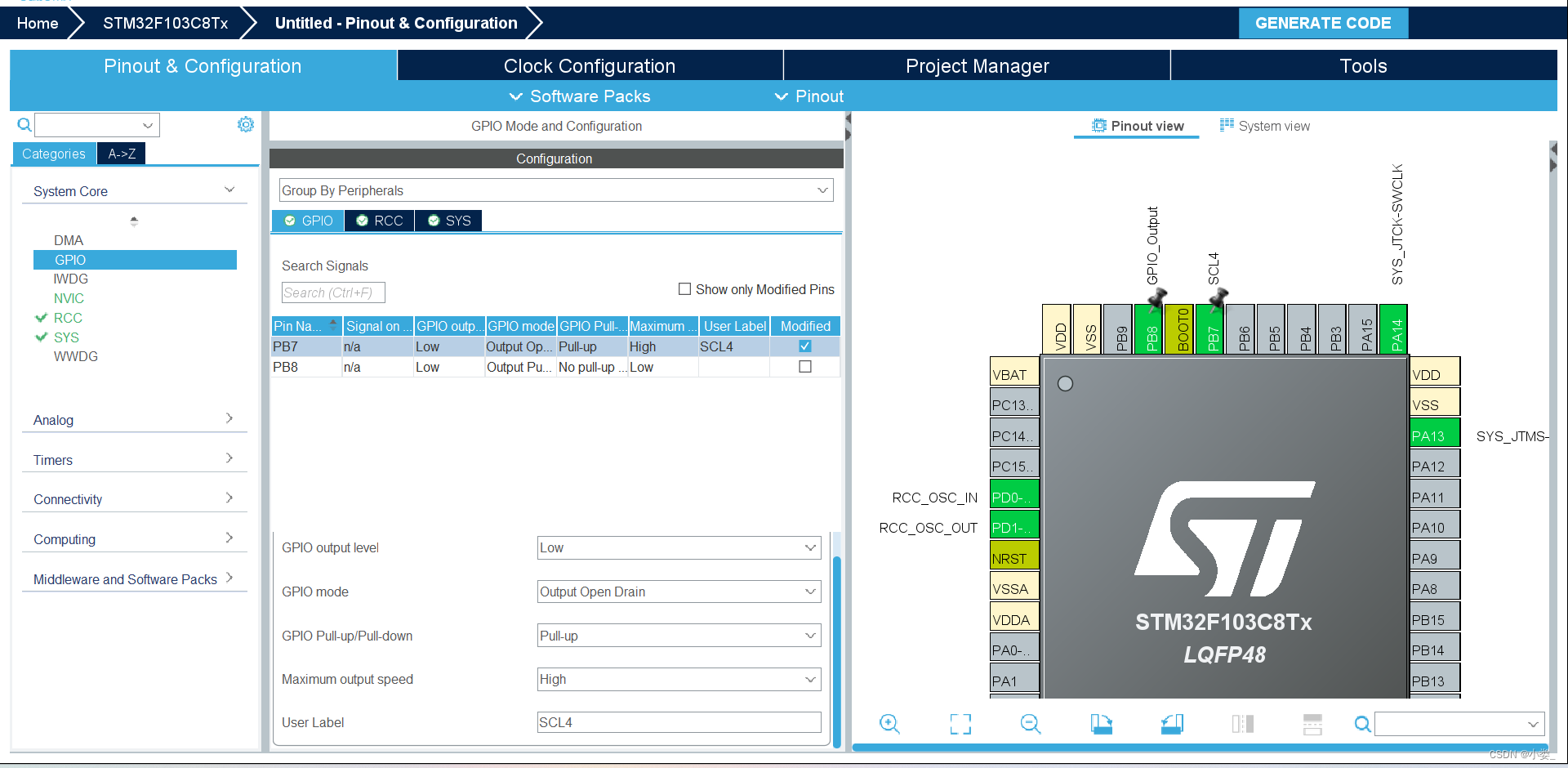Click the User Label SCL4 input field
Screen dimensions: 1568x768
[679, 722]
